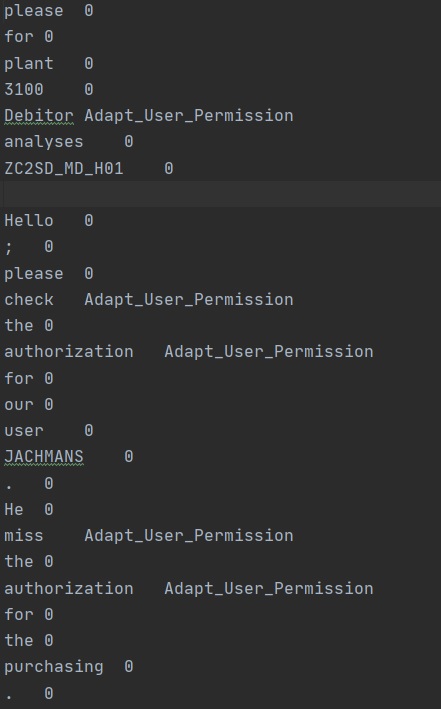Click the underlined JACHMANS username text

(44, 457)
